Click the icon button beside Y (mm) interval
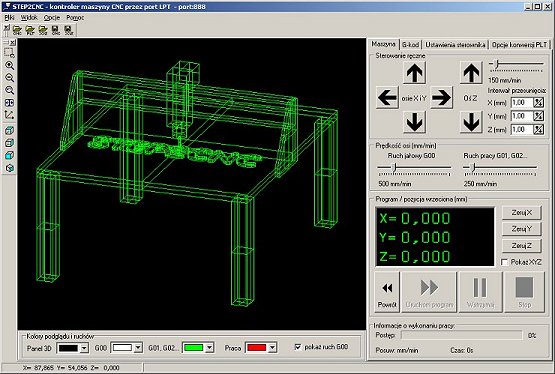555x374 pixels. (538, 116)
